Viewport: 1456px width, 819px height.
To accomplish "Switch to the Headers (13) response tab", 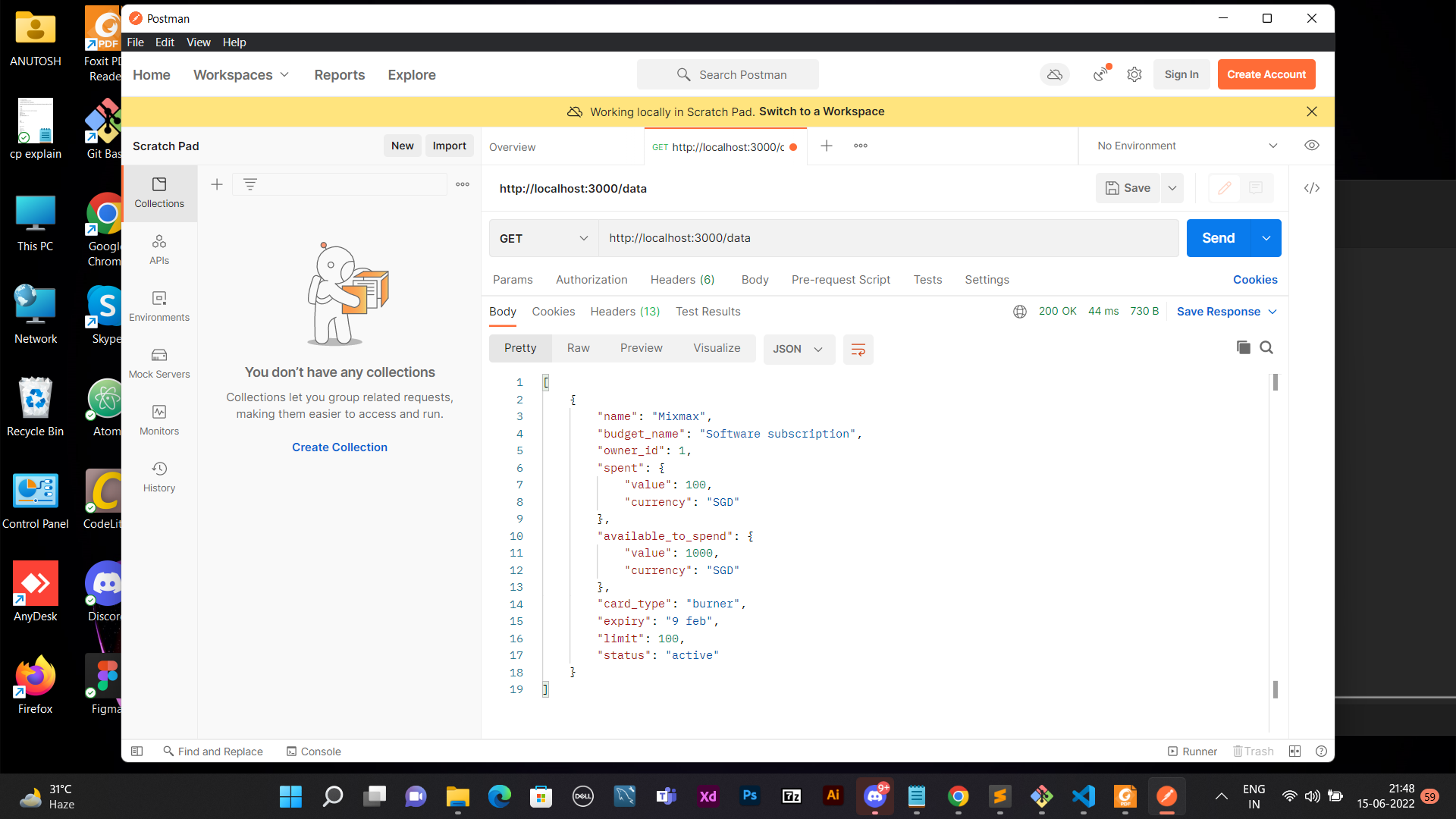I will coord(624,312).
